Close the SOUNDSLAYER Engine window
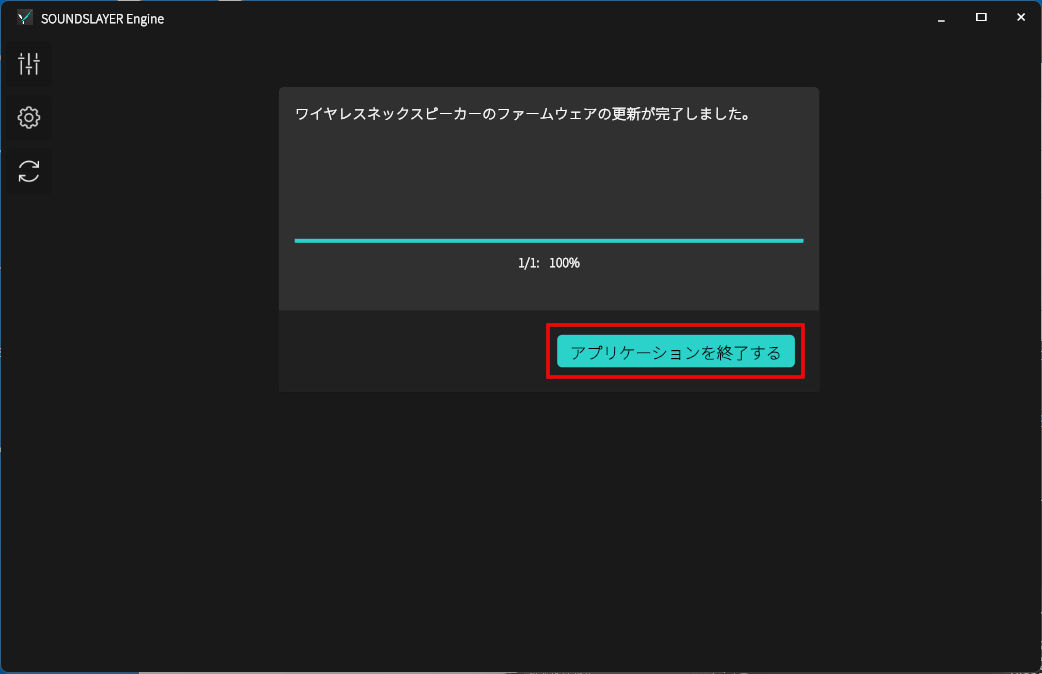Screen dimensions: 1042x674 pyautogui.click(x=1021, y=18)
